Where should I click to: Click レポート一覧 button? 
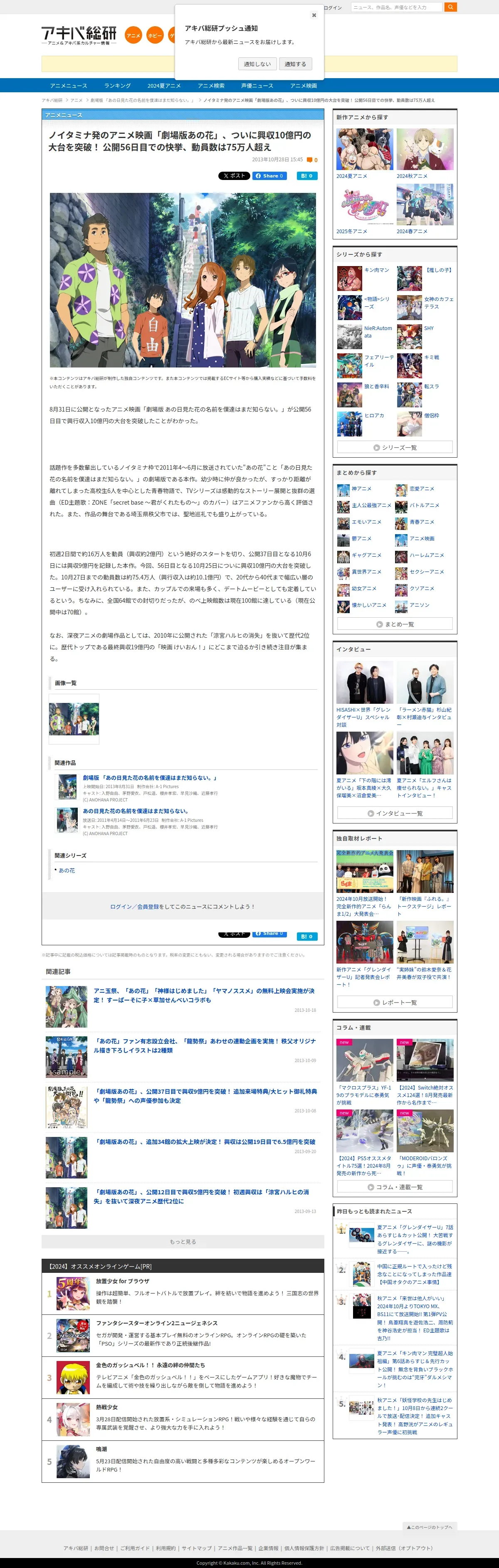pos(395,1002)
